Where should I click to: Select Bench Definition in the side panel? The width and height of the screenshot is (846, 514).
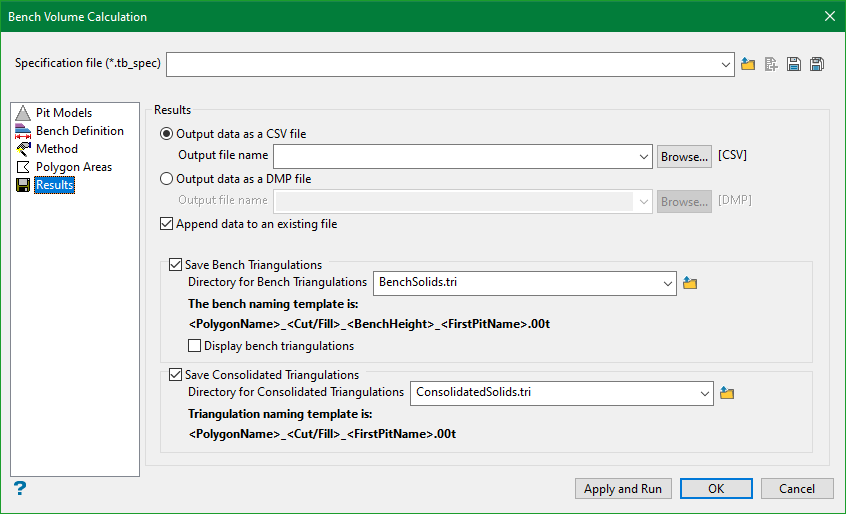click(79, 131)
